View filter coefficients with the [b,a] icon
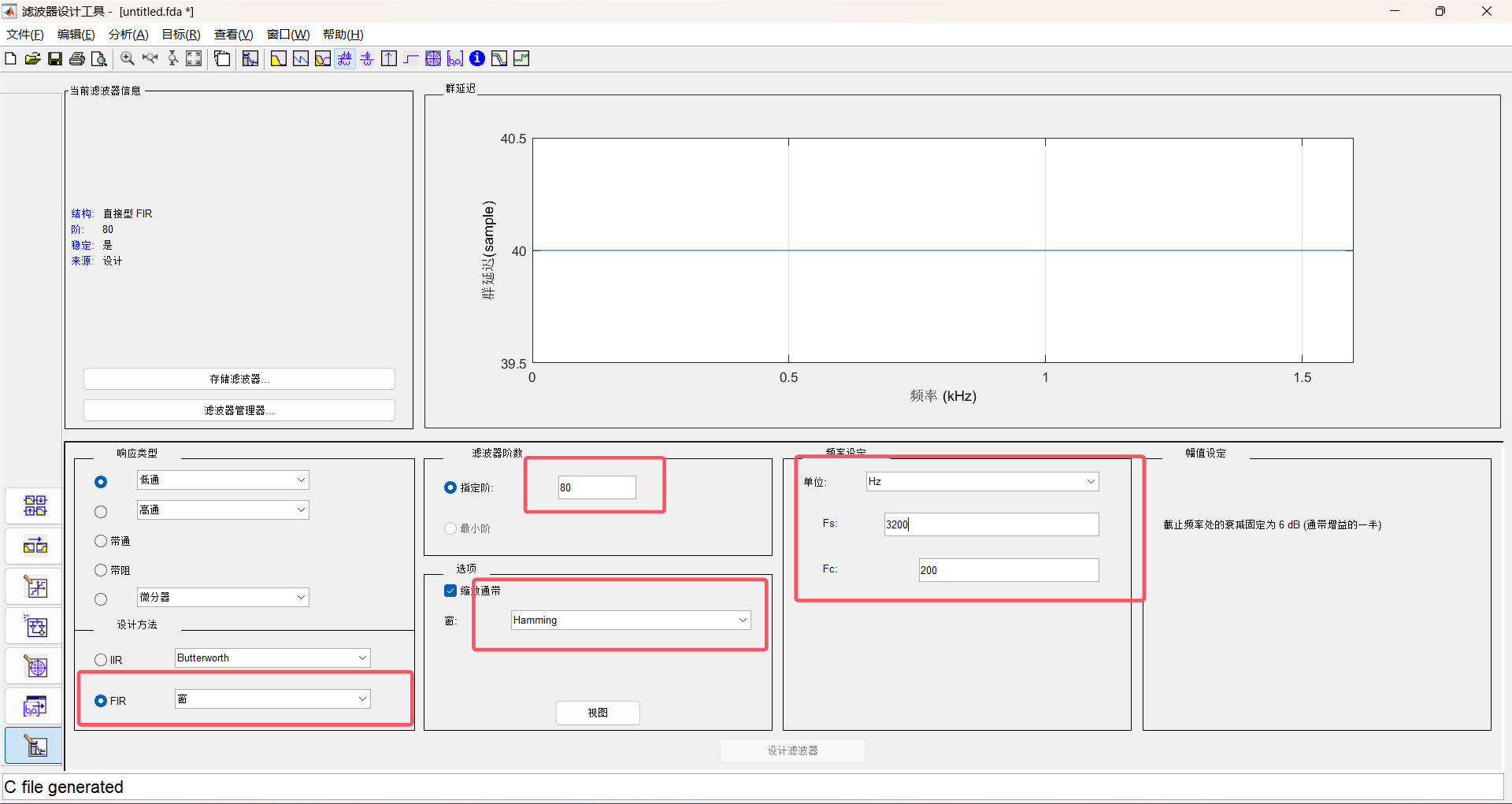The height and width of the screenshot is (804, 1512). 455,58
